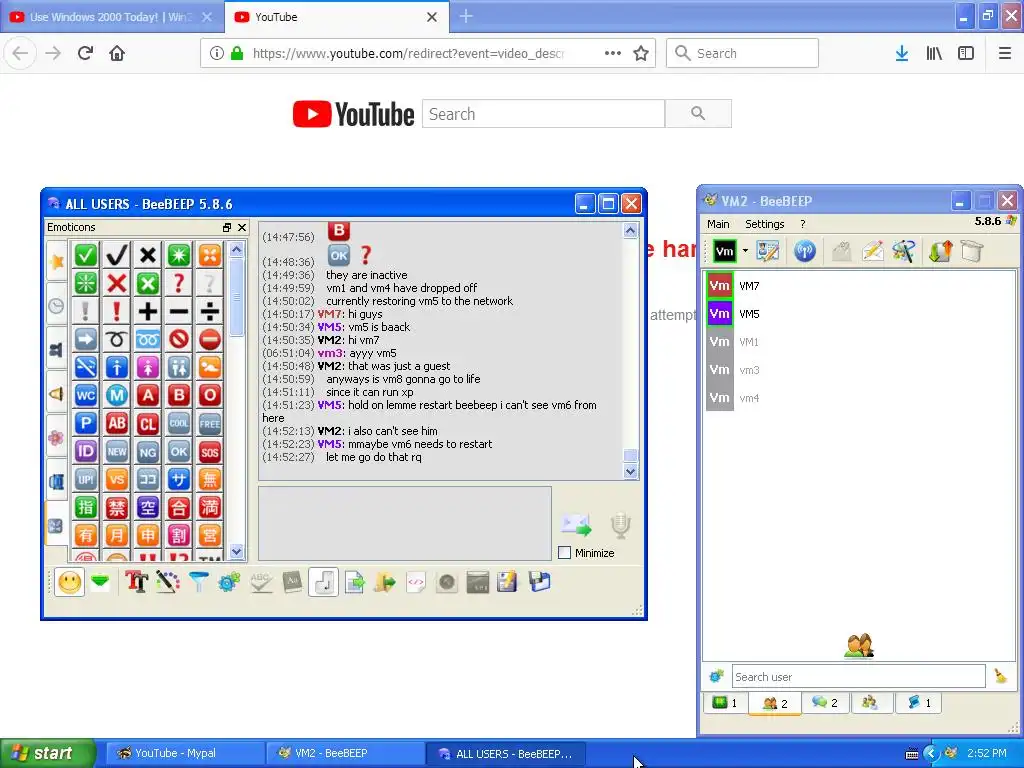
Task: Enable the Minimize checkbox
Action: coord(565,552)
